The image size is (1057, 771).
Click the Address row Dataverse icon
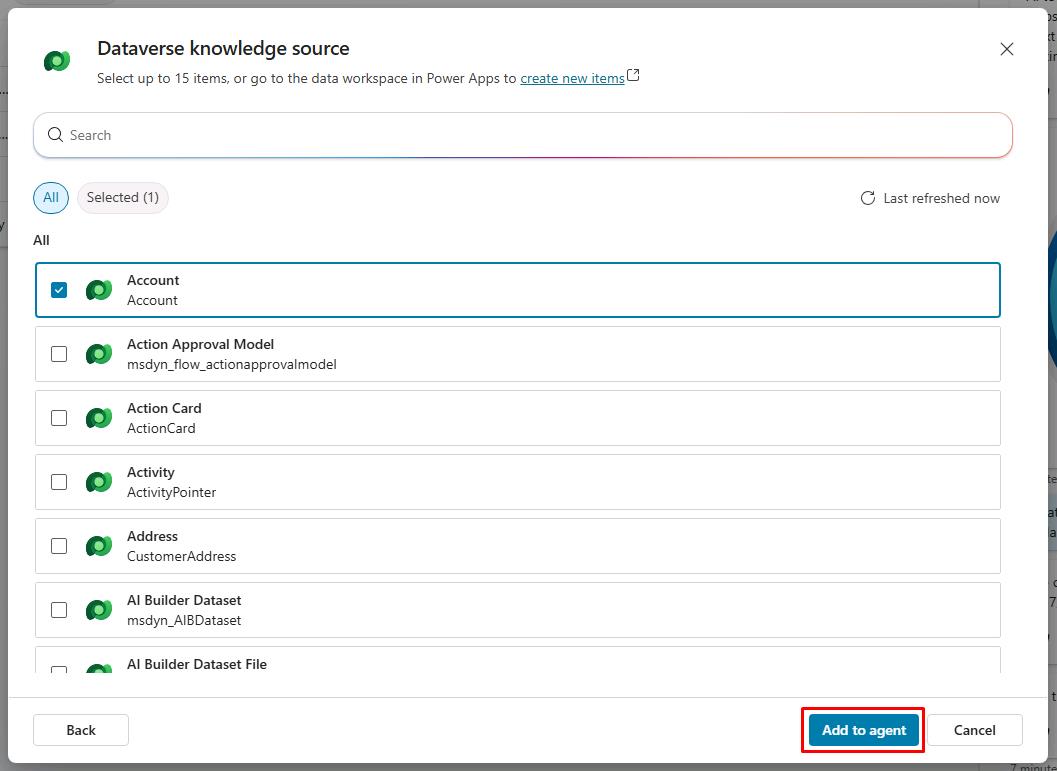[98, 546]
